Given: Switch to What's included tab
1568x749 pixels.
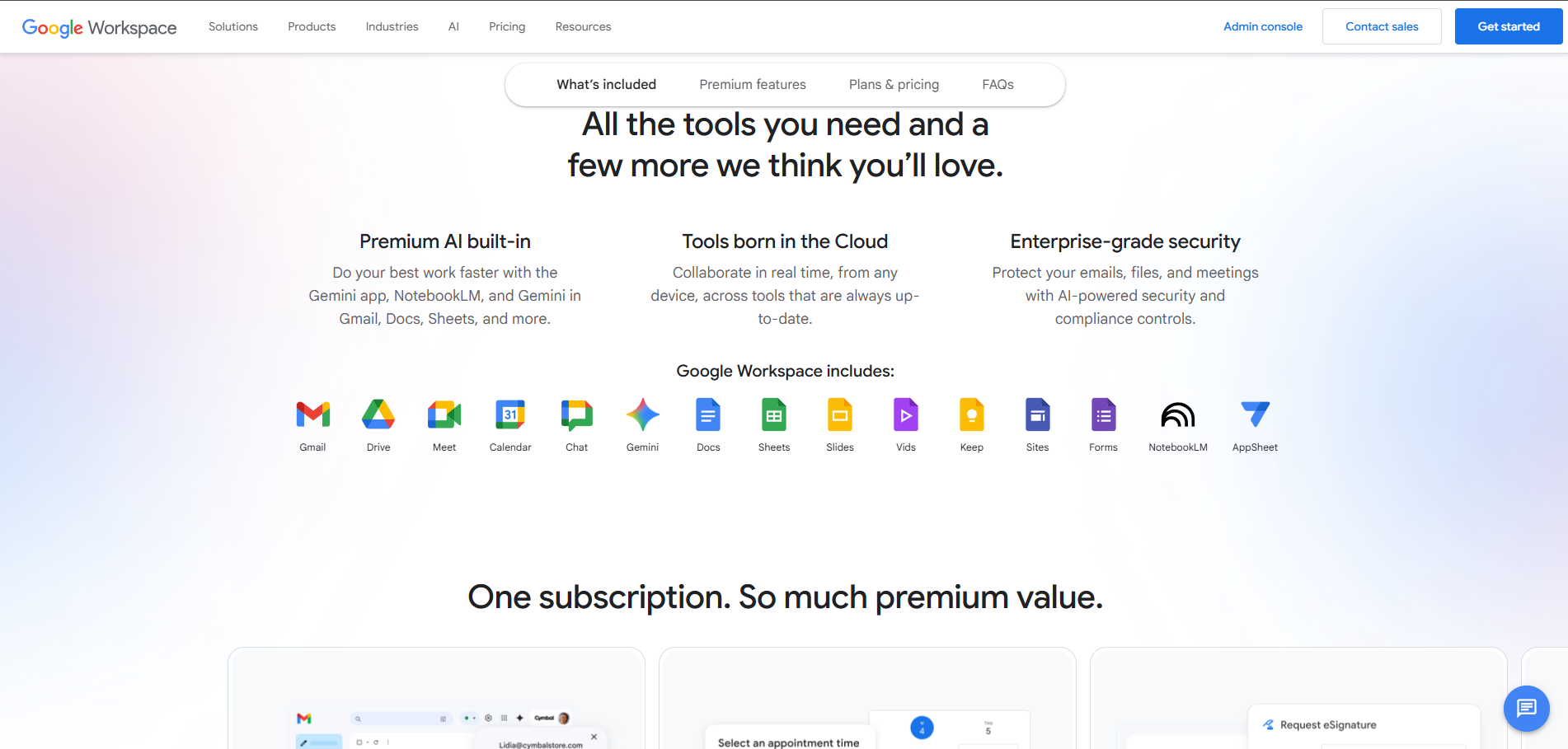Looking at the screenshot, I should coord(607,84).
